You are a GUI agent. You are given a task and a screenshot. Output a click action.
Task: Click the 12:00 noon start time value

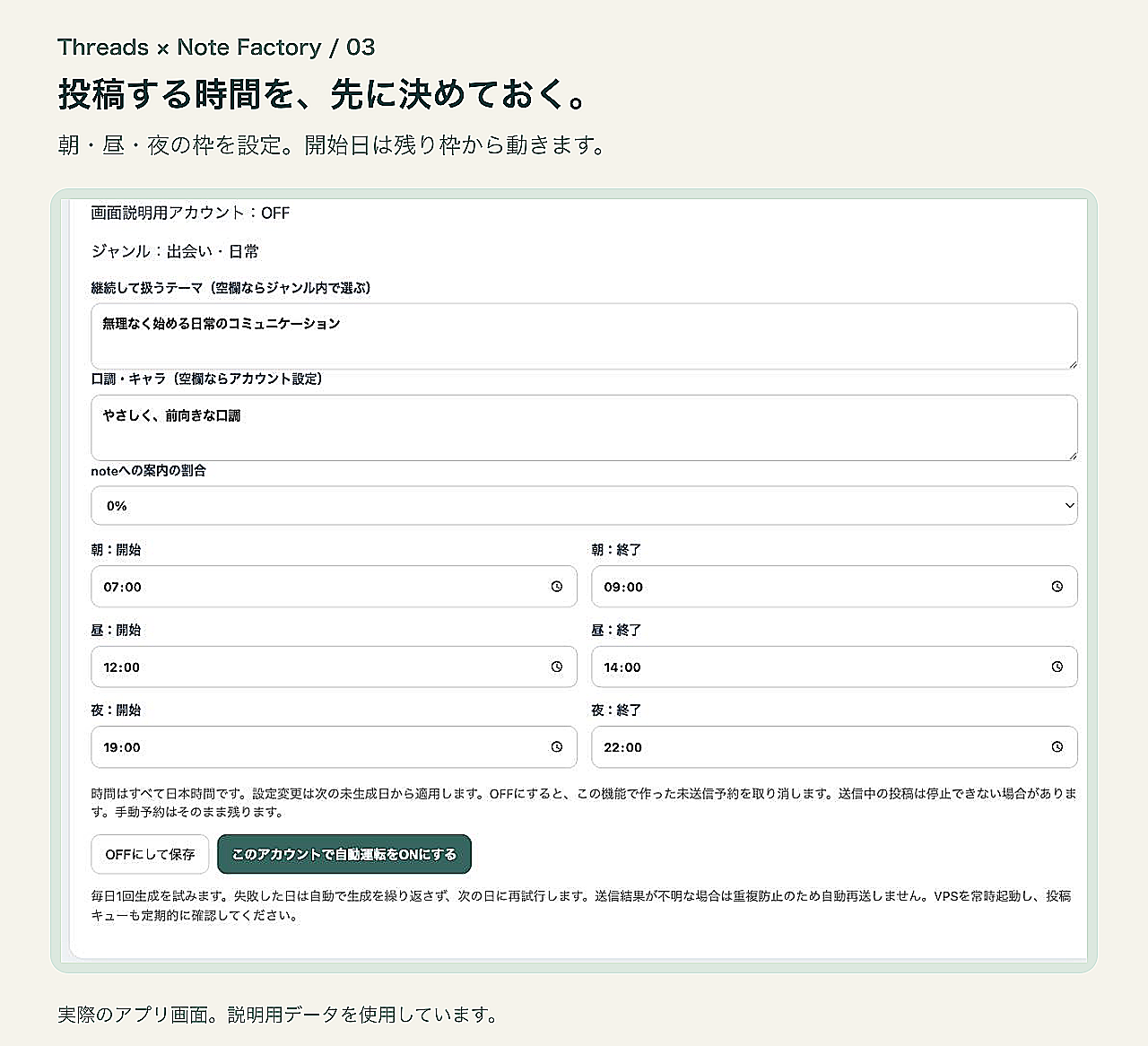122,667
